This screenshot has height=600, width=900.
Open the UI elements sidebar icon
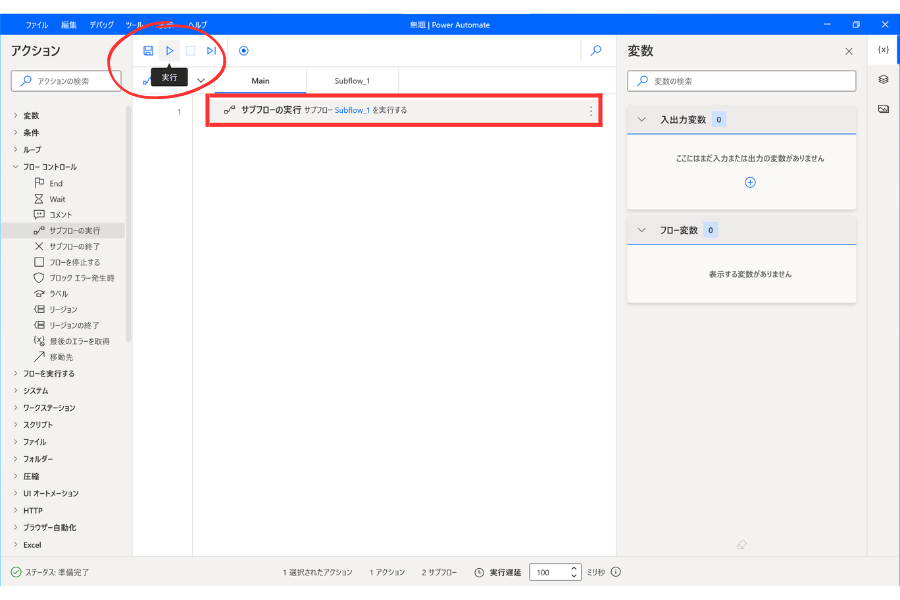pyautogui.click(x=883, y=79)
